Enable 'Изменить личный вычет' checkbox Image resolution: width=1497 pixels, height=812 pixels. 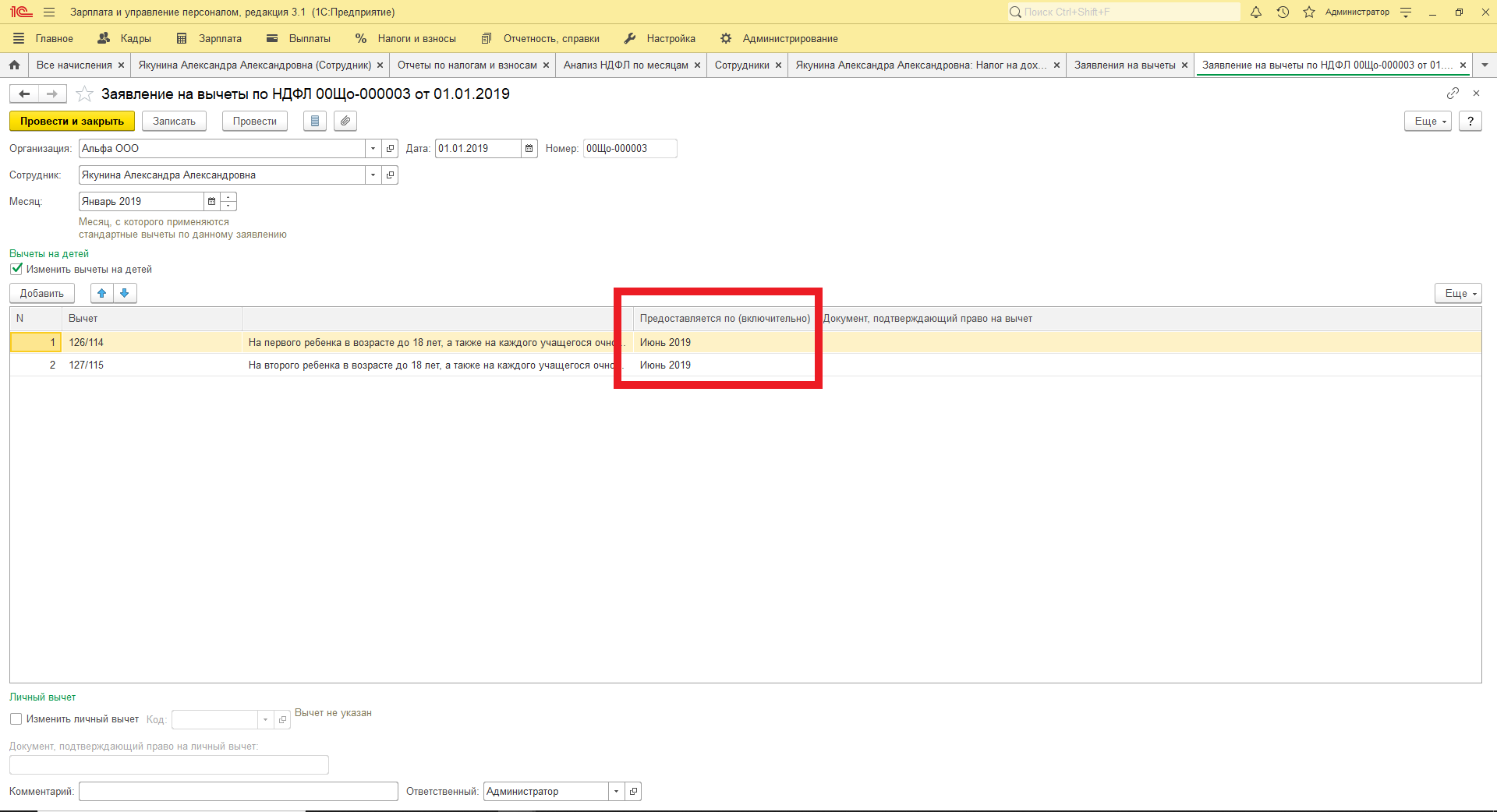(16, 719)
